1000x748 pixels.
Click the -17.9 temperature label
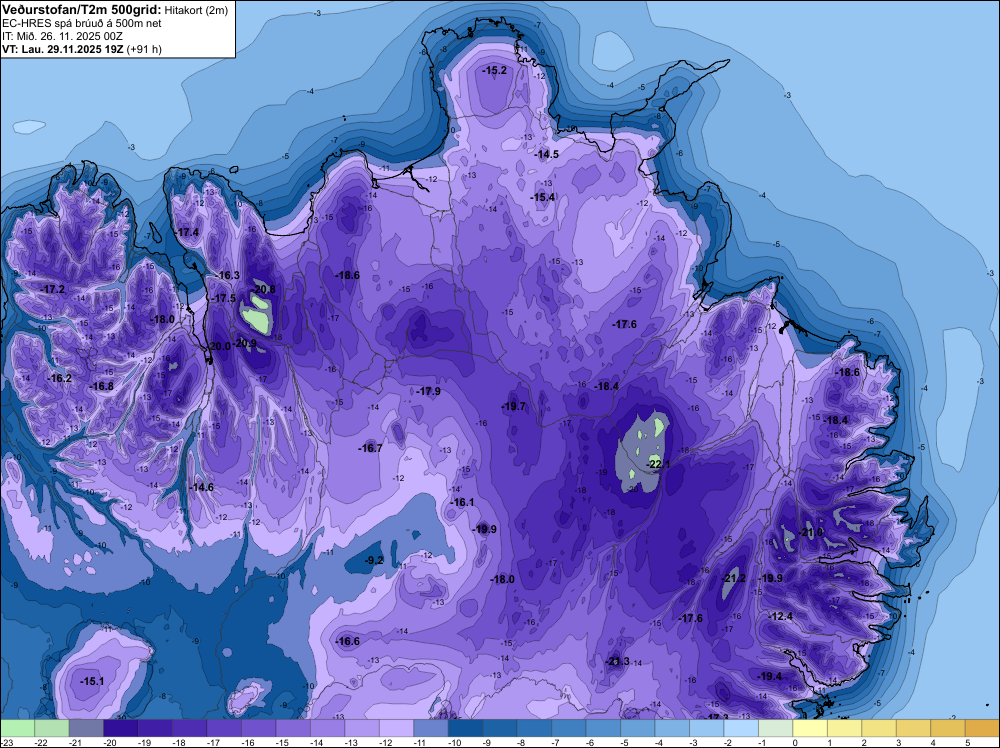(428, 392)
